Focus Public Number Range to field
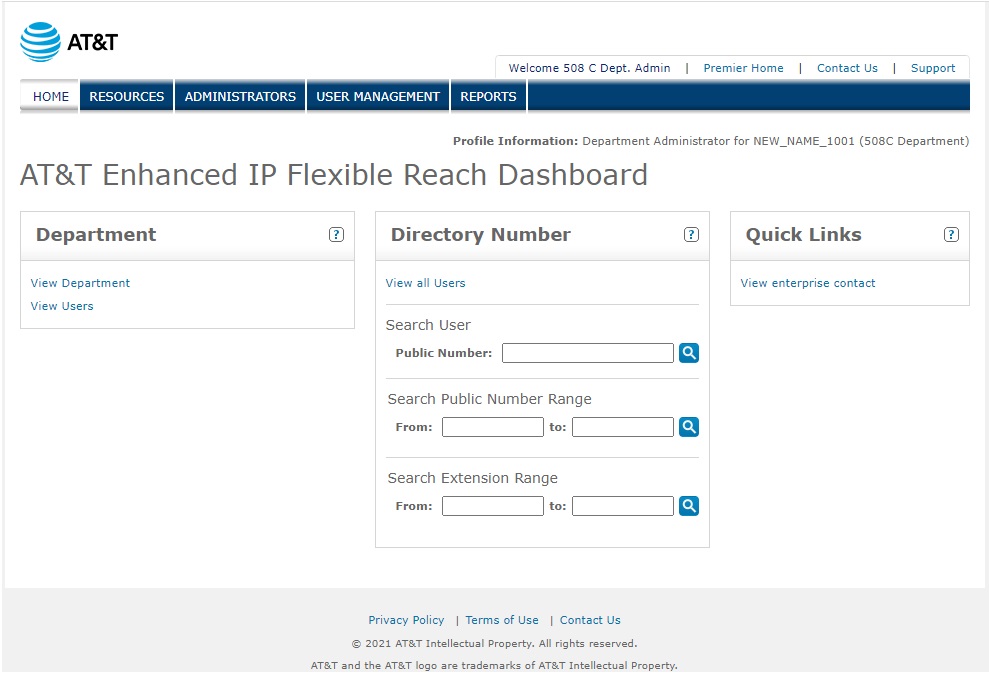 click(x=623, y=427)
